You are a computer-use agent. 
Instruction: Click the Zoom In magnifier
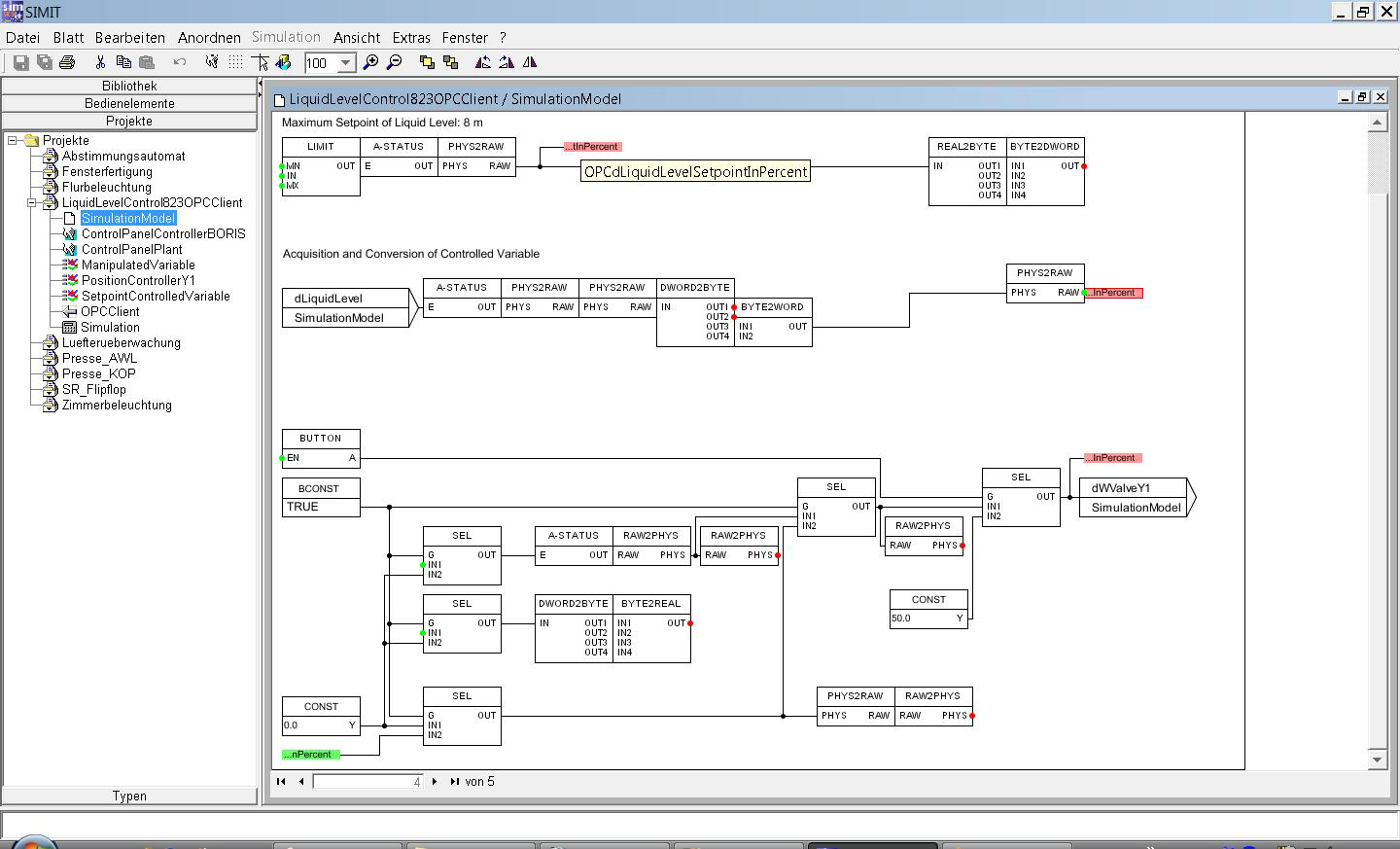pos(370,62)
